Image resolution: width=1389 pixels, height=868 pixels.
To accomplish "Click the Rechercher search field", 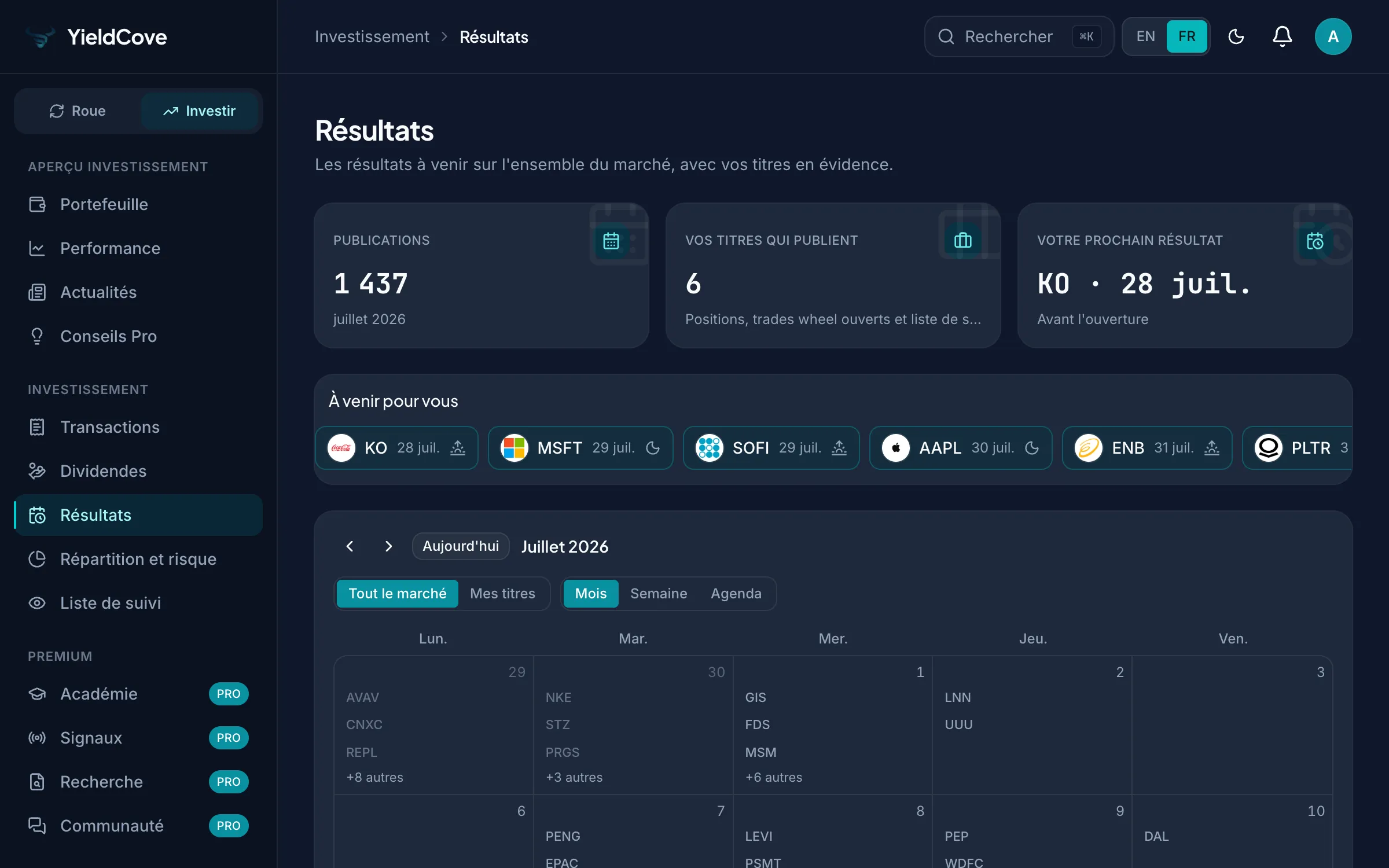I will [1019, 36].
